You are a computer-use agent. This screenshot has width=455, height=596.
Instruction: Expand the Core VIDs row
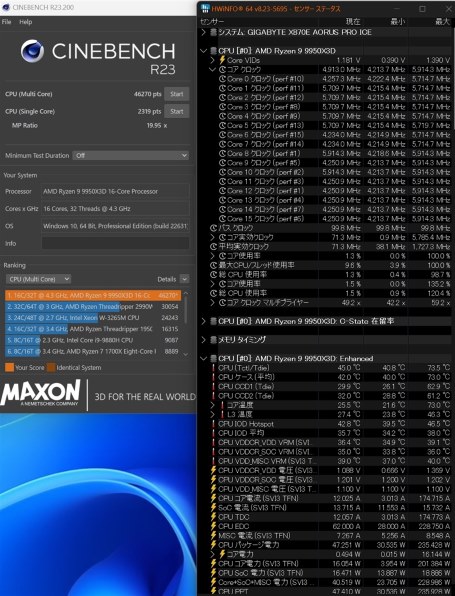pyautogui.click(x=212, y=60)
